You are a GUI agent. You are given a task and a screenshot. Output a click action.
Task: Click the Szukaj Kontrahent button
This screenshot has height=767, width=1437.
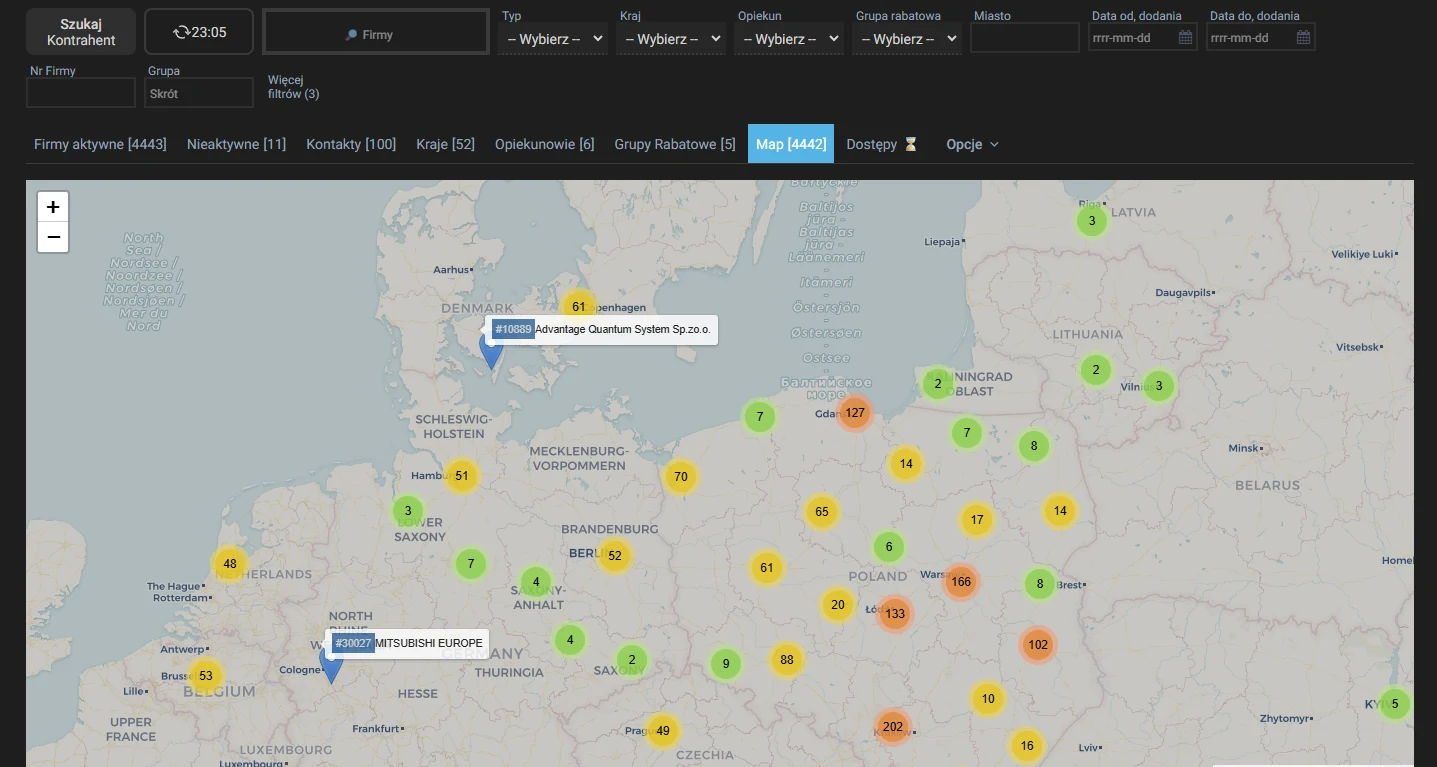pyautogui.click(x=81, y=32)
